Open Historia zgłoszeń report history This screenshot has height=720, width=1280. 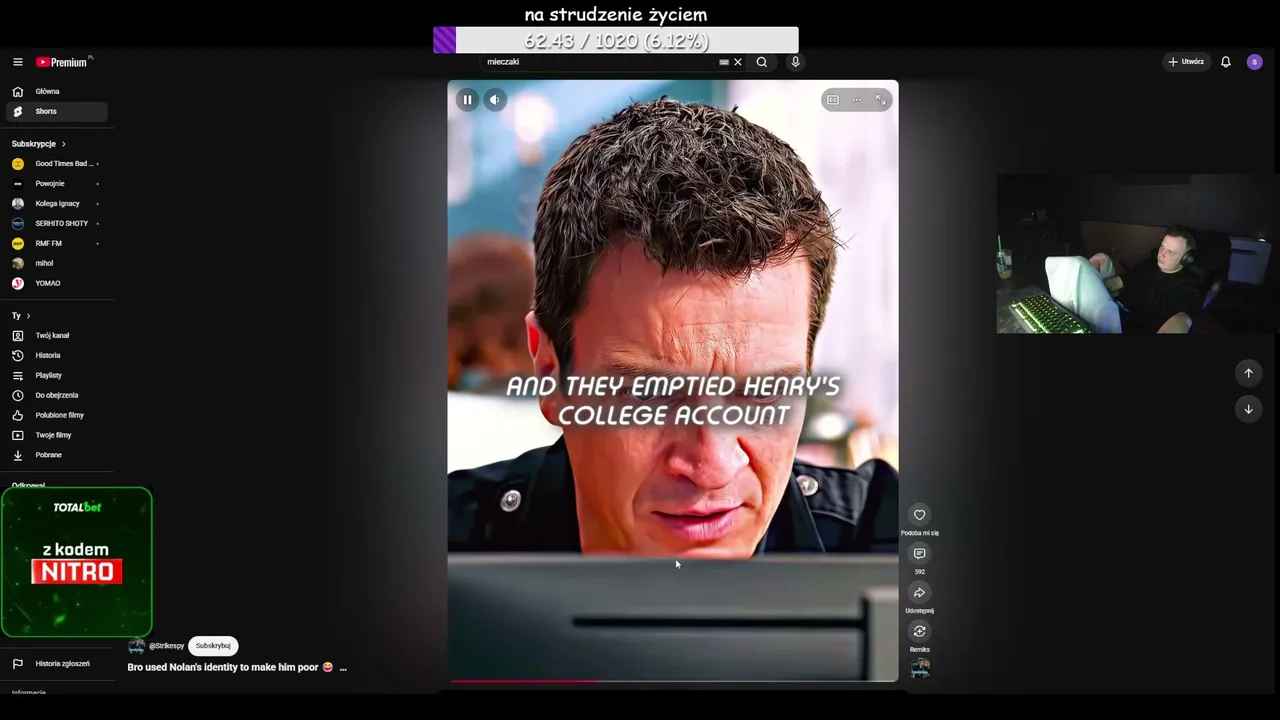pyautogui.click(x=56, y=663)
